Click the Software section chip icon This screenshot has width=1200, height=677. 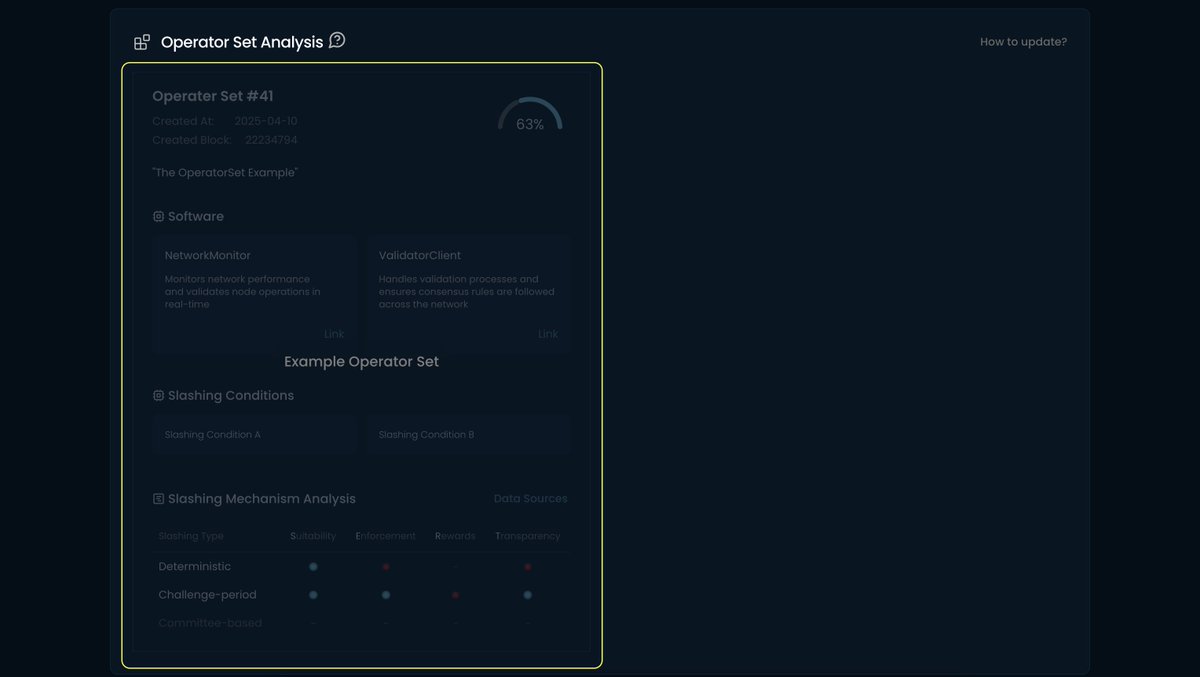[158, 216]
